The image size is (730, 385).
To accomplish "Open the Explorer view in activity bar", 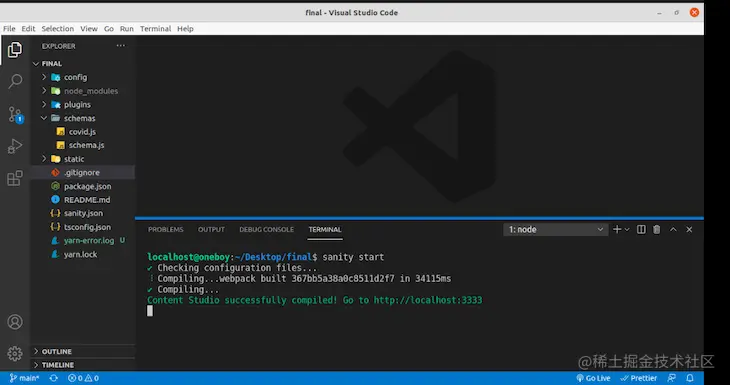I will coord(15,50).
